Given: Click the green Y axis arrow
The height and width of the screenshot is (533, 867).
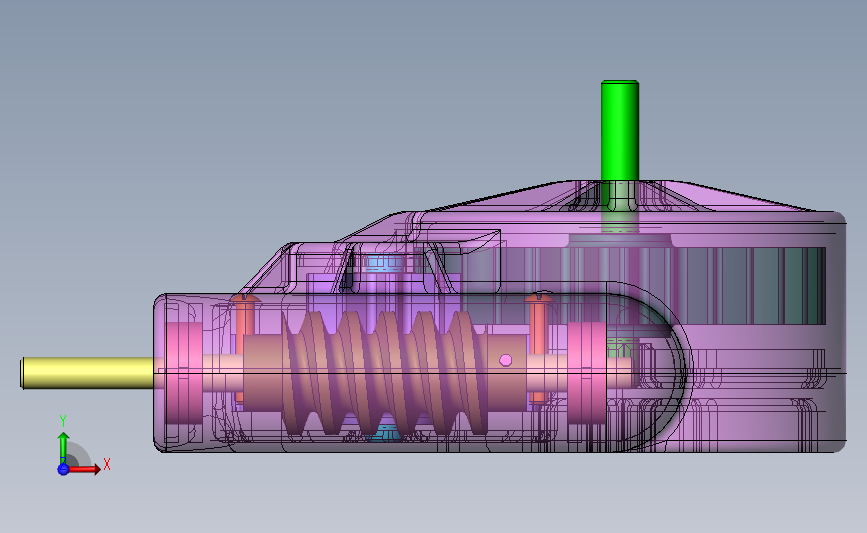Looking at the screenshot, I should [x=63, y=448].
